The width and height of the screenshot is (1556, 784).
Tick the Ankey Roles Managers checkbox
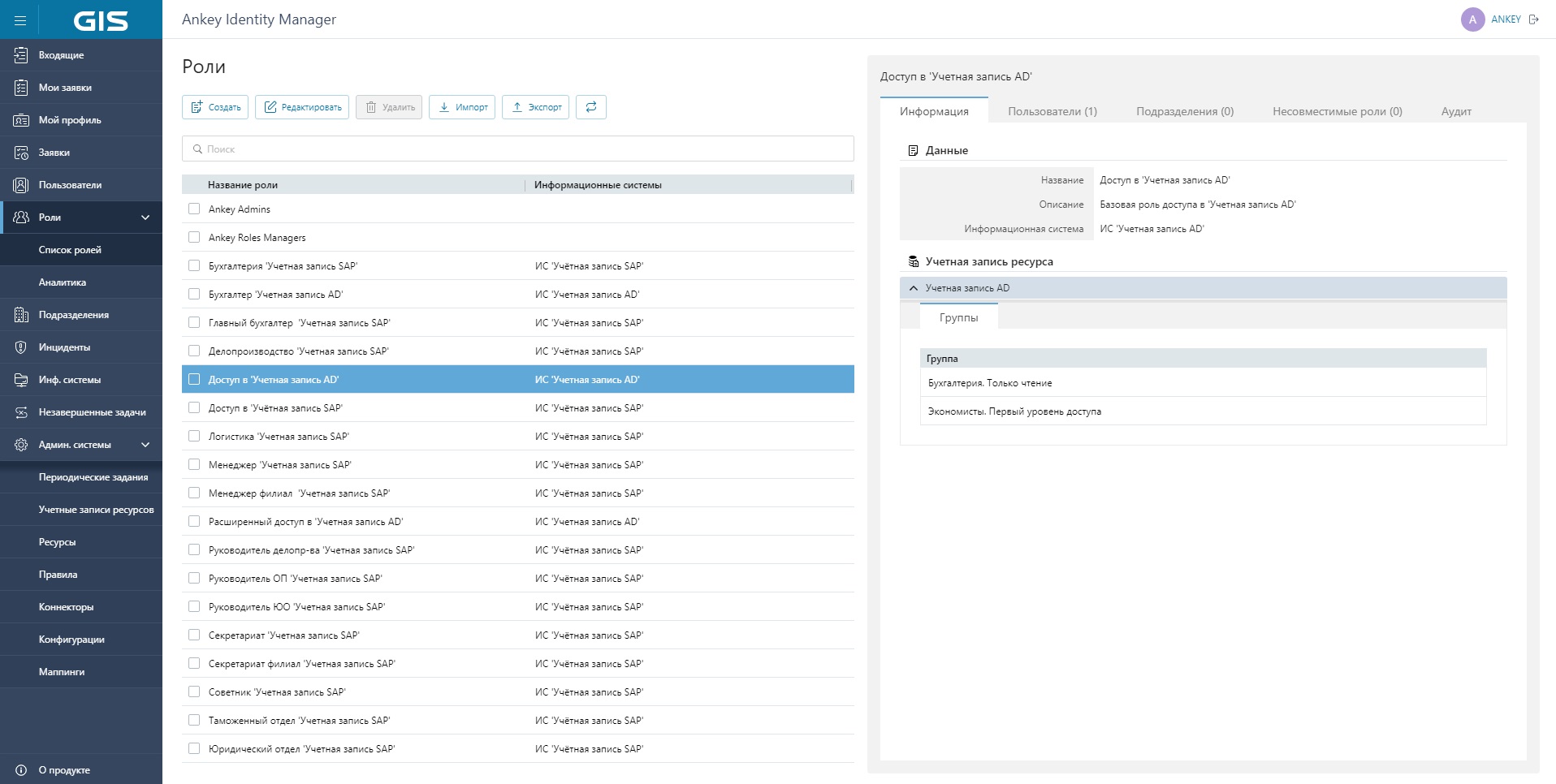(194, 237)
